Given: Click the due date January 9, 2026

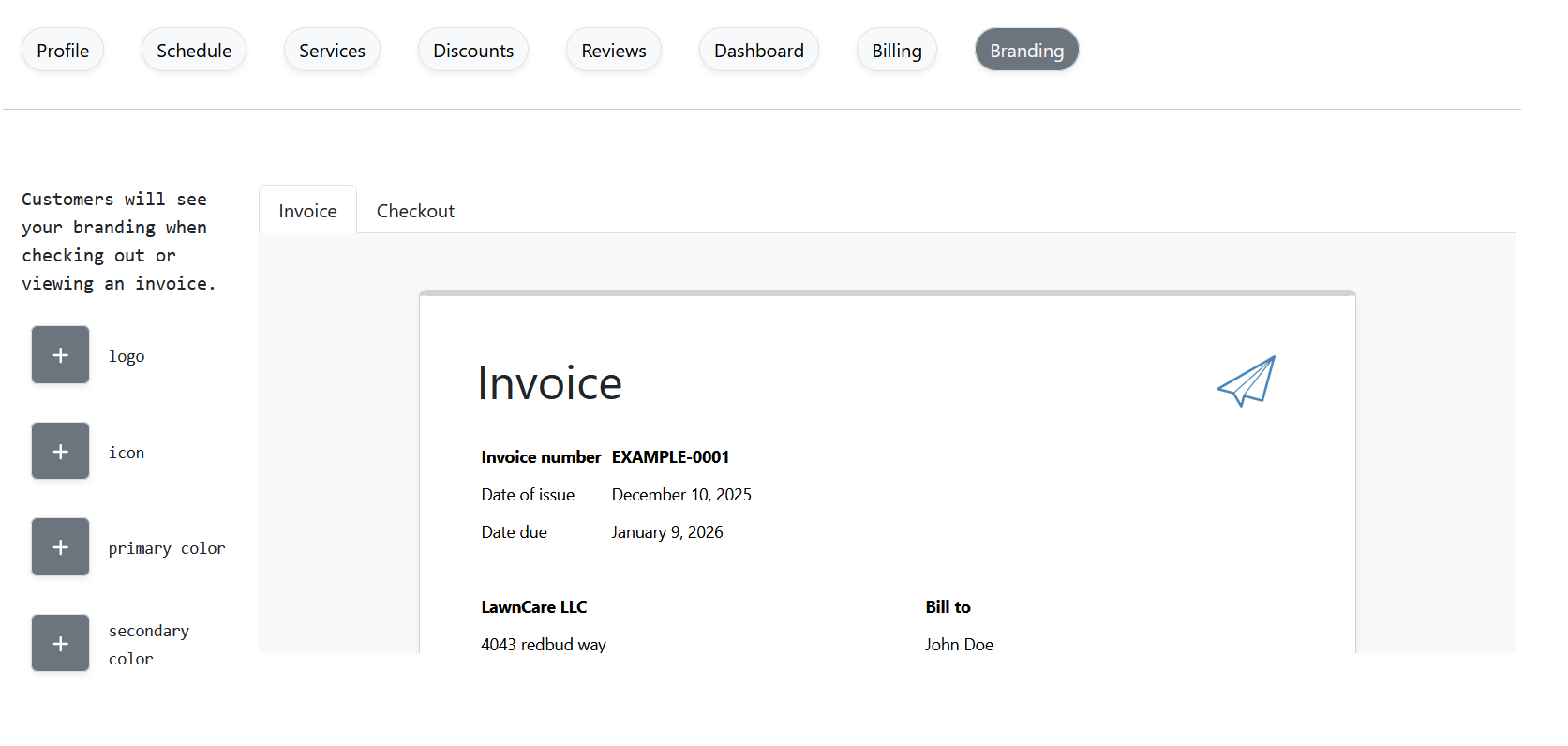Looking at the screenshot, I should click(x=667, y=531).
